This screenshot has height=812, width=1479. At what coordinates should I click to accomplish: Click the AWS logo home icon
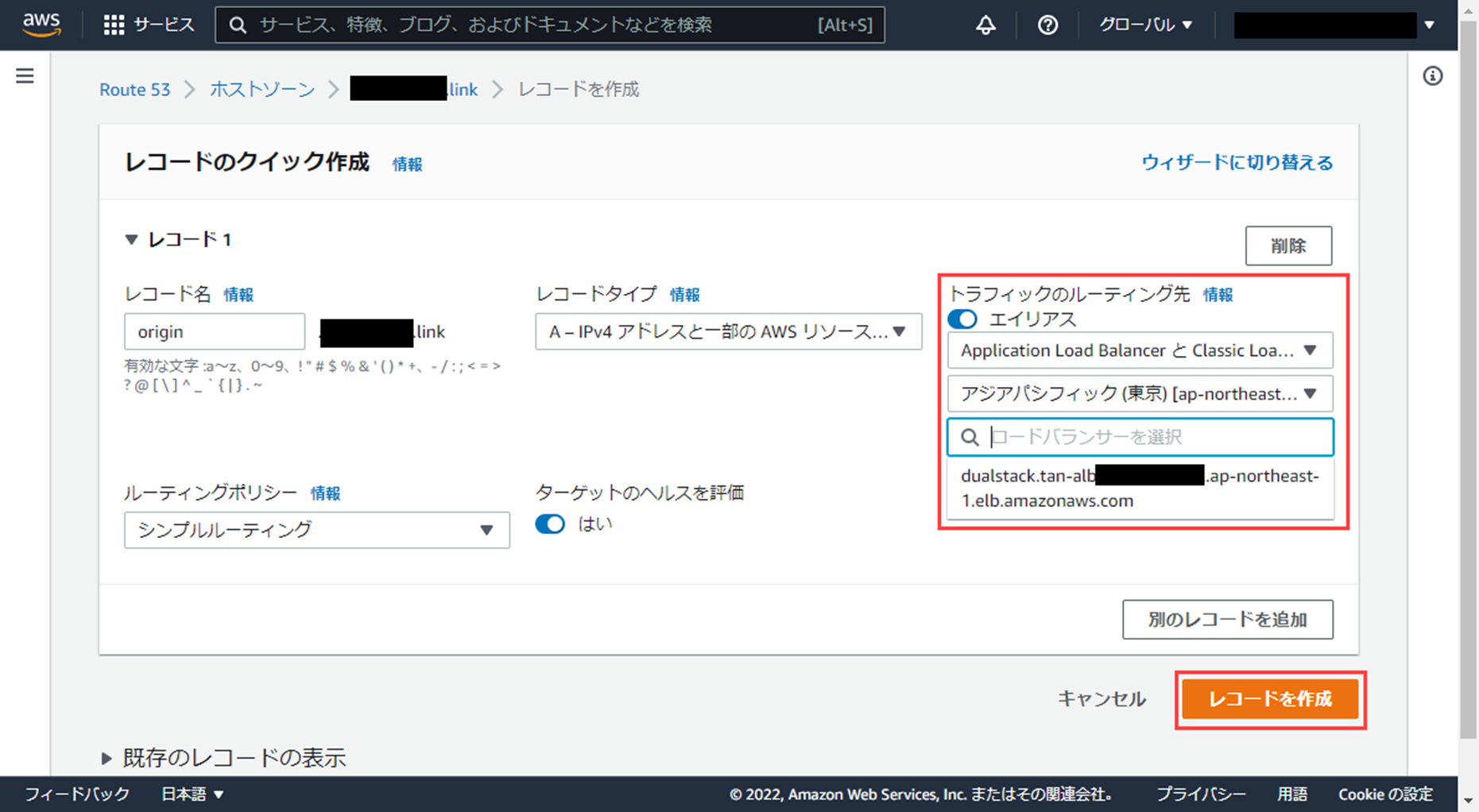tap(41, 25)
